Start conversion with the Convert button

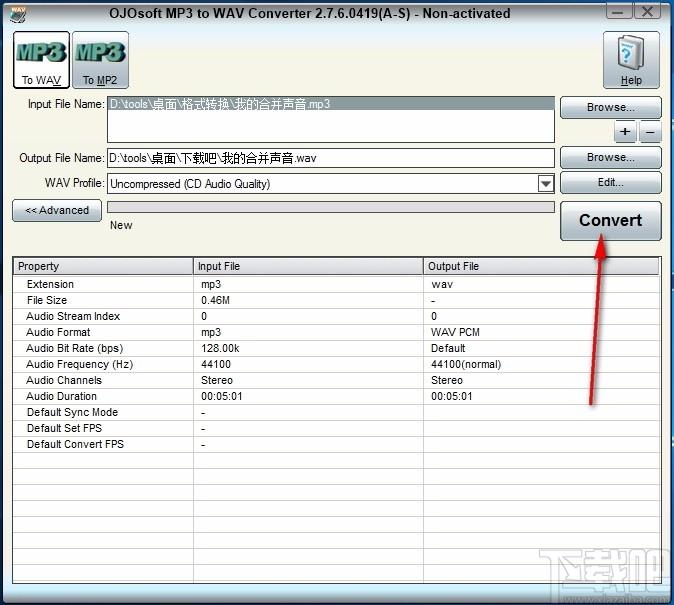610,221
